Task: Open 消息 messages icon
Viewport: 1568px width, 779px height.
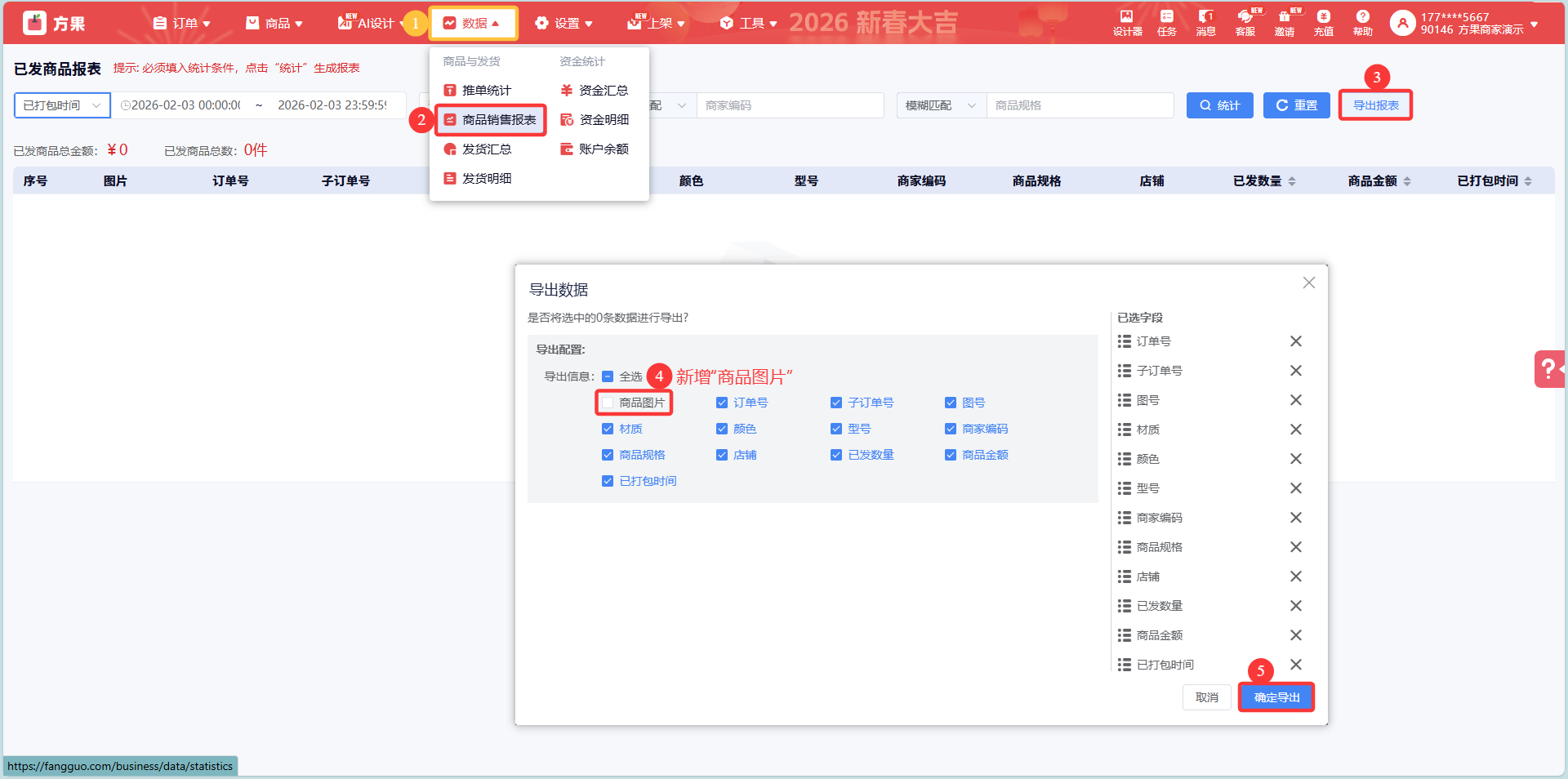Action: (x=1205, y=23)
